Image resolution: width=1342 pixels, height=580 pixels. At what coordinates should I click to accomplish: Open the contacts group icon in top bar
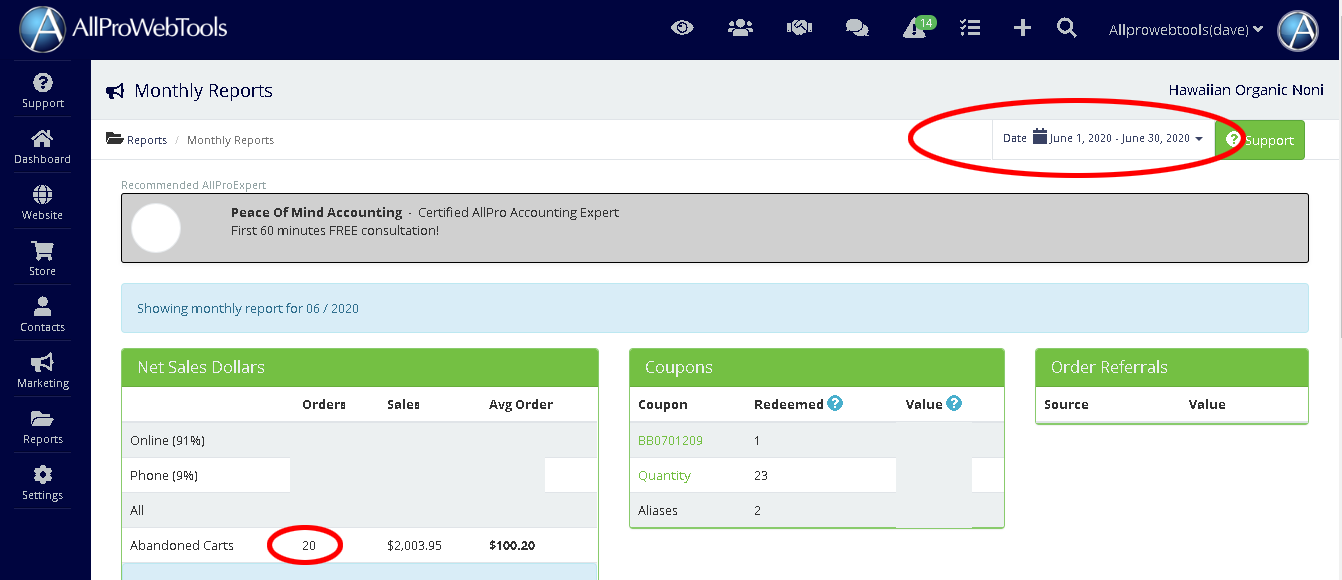coord(740,28)
